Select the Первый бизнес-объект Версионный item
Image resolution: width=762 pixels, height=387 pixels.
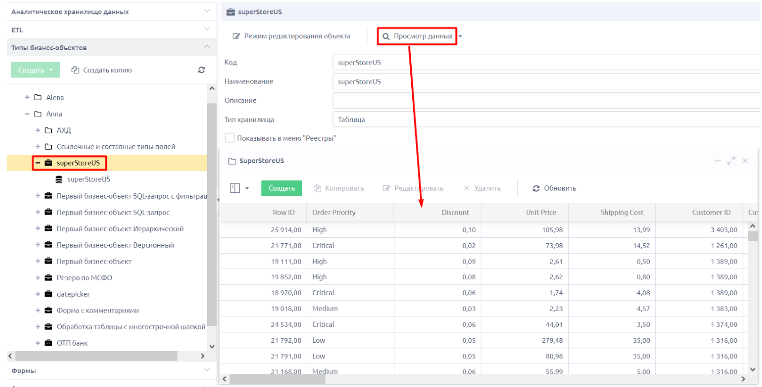click(x=115, y=245)
